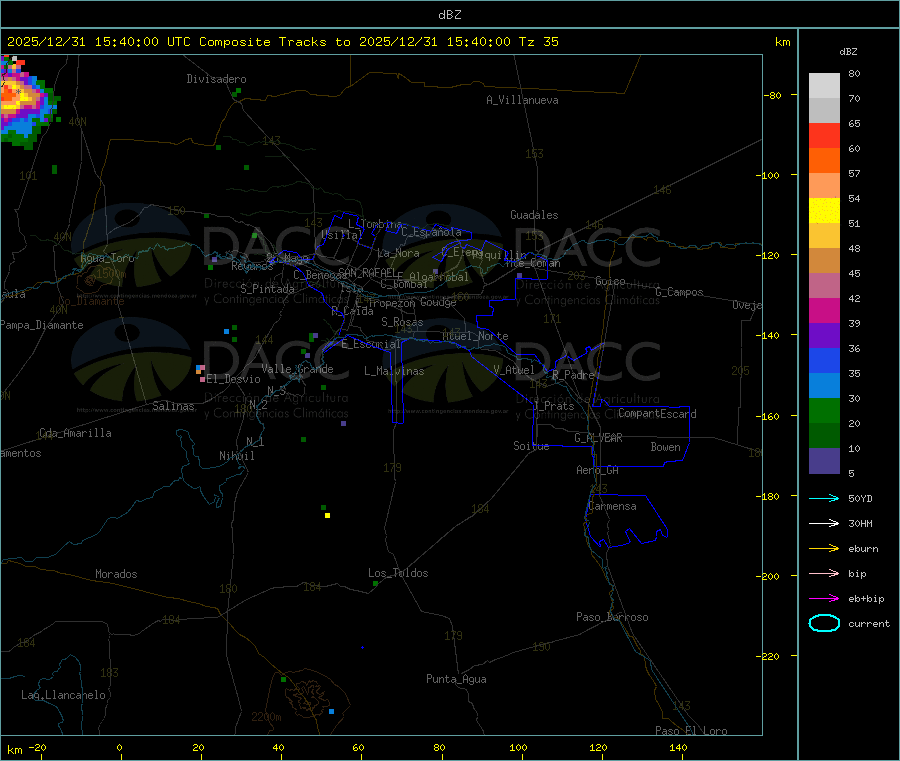Click the 2200m elevation contour label
This screenshot has width=900, height=761.
click(x=266, y=717)
